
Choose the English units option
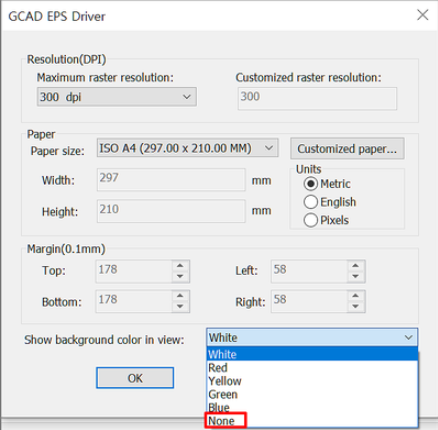pos(311,202)
